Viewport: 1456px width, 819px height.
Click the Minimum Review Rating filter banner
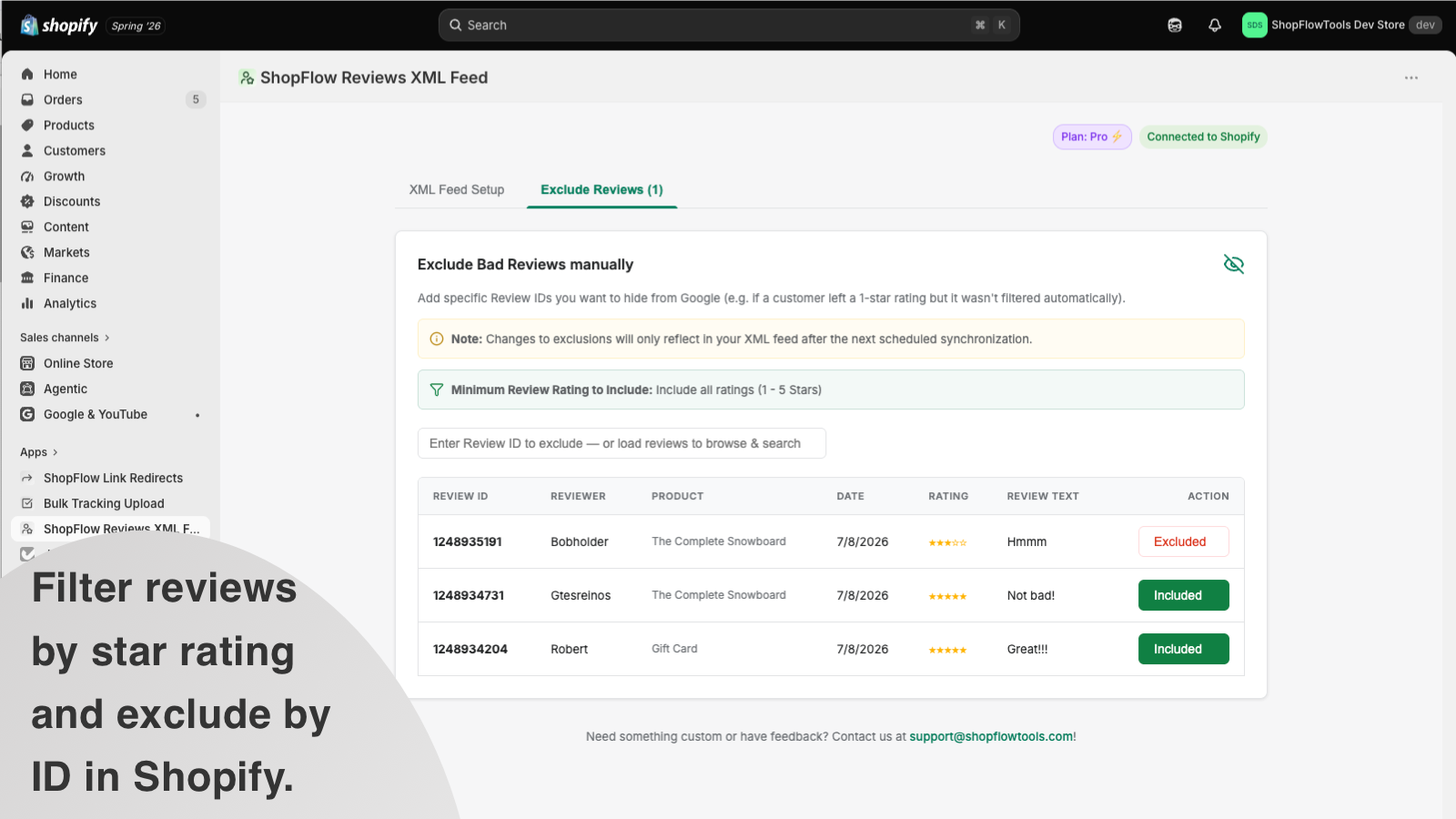831,389
